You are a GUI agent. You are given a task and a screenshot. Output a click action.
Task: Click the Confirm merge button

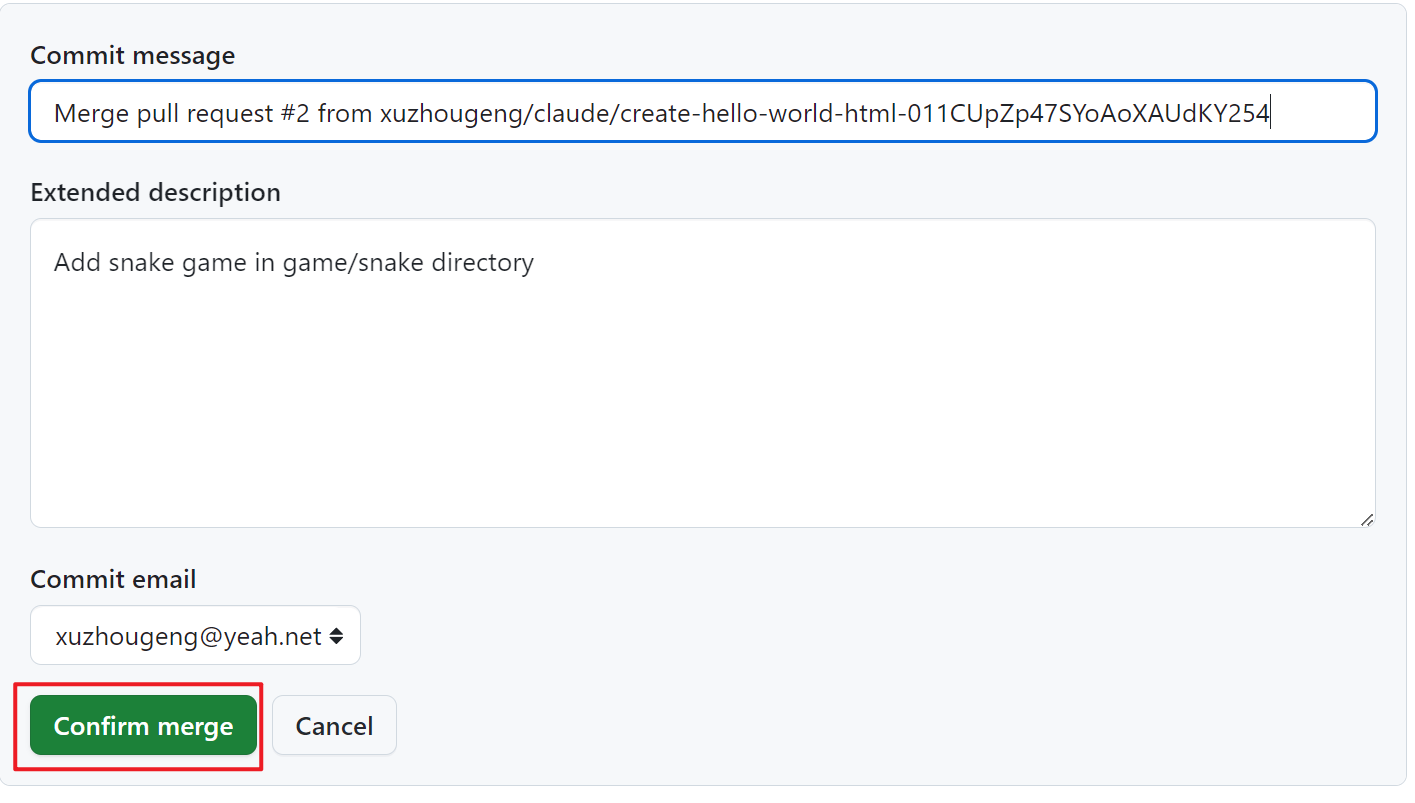[143, 726]
